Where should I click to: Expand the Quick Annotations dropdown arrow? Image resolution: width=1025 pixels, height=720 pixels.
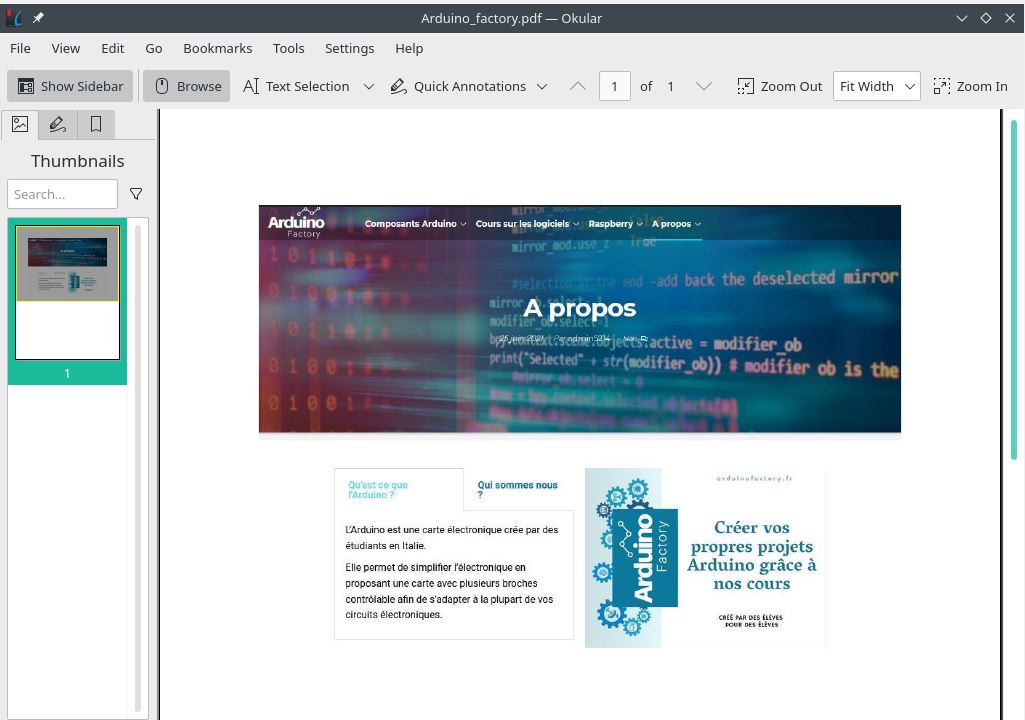pyautogui.click(x=542, y=86)
